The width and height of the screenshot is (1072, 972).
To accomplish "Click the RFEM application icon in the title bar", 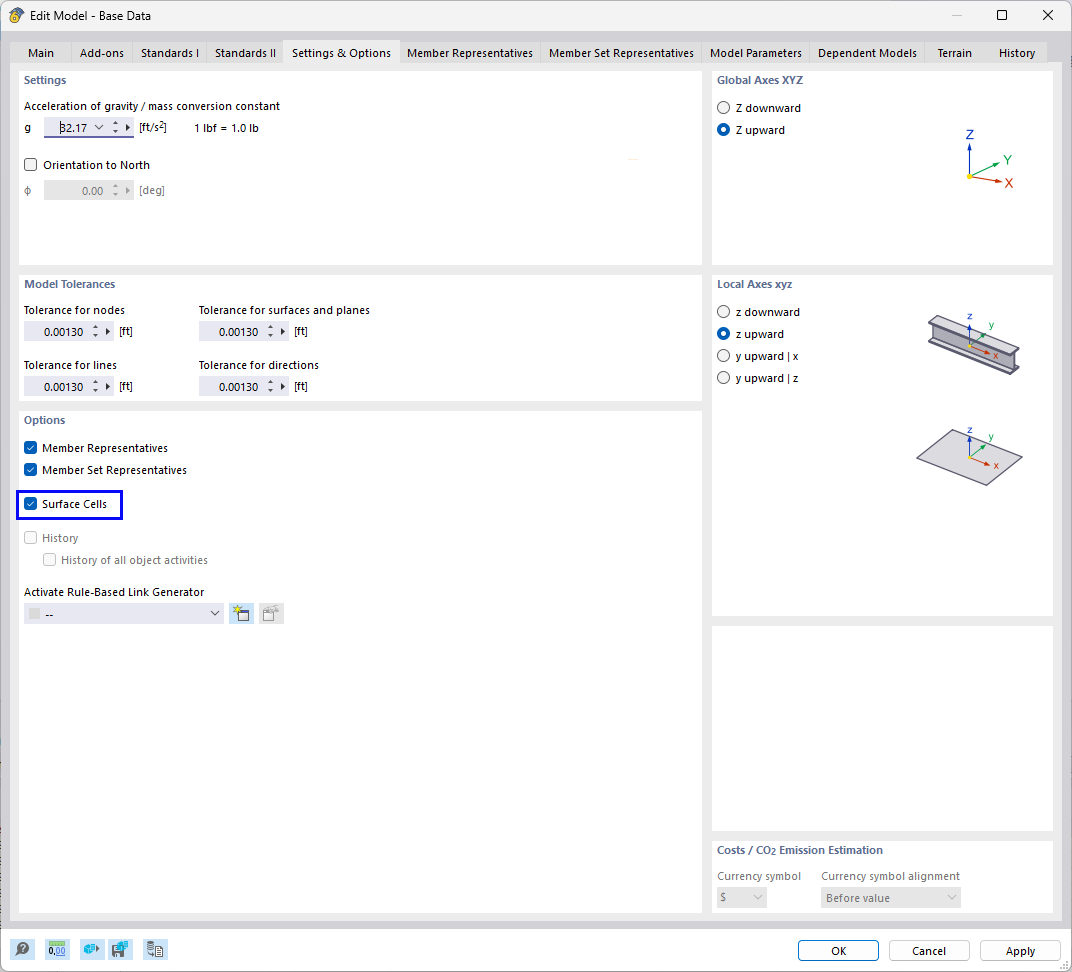I will pyautogui.click(x=14, y=15).
